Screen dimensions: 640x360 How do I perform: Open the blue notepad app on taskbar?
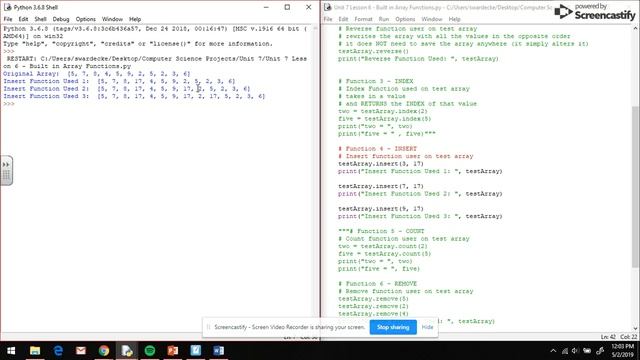(196, 351)
